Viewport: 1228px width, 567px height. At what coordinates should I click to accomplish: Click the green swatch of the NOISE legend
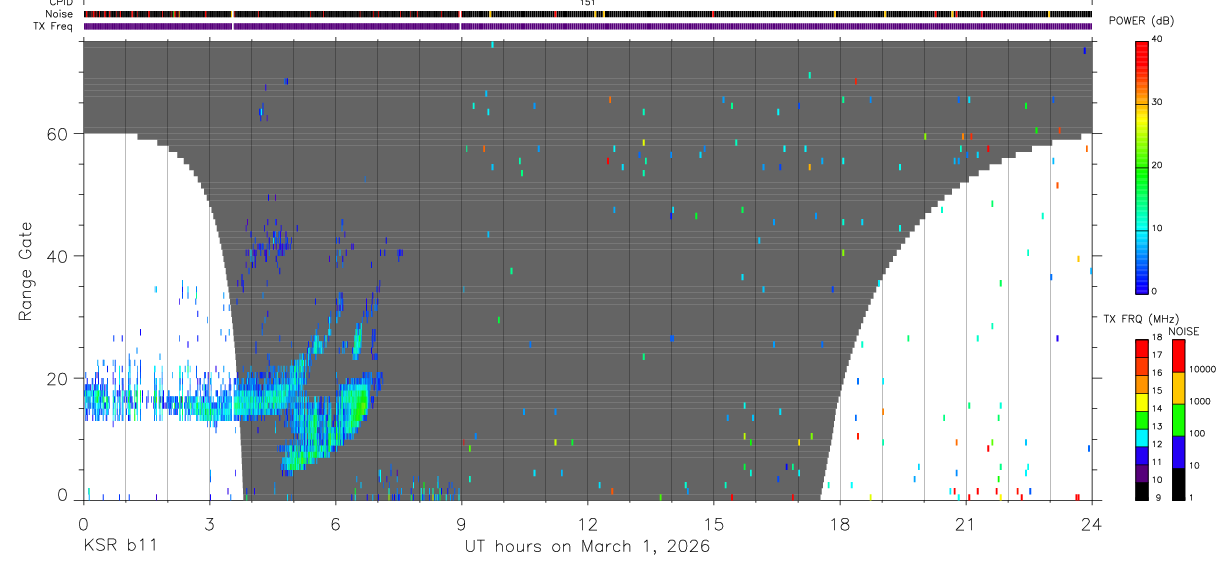point(1178,420)
